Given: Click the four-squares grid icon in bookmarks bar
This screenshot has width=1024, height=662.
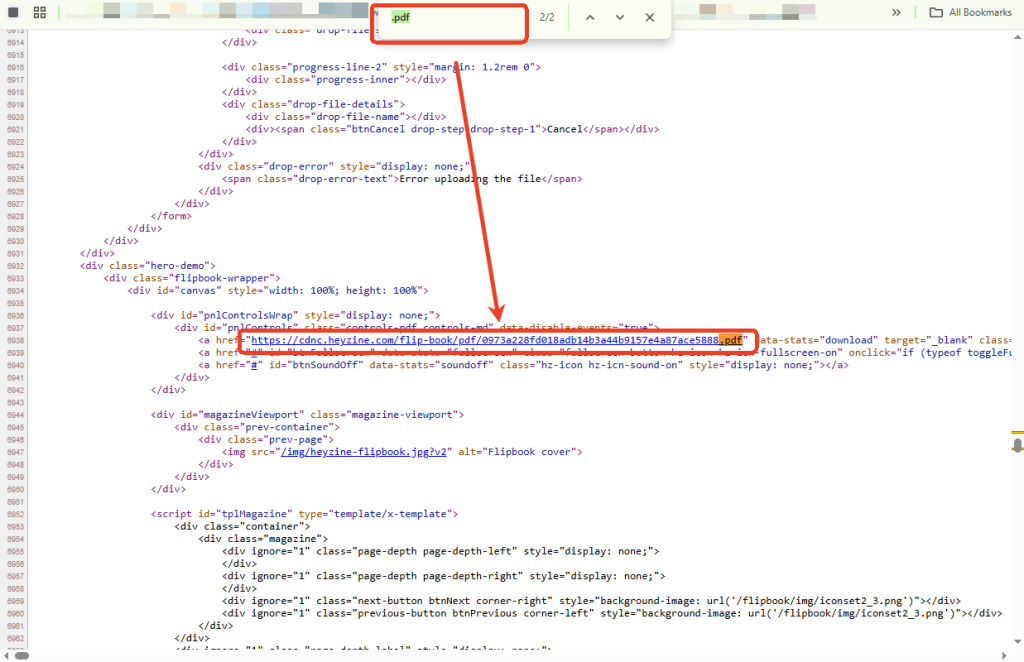Looking at the screenshot, I should (x=40, y=12).
